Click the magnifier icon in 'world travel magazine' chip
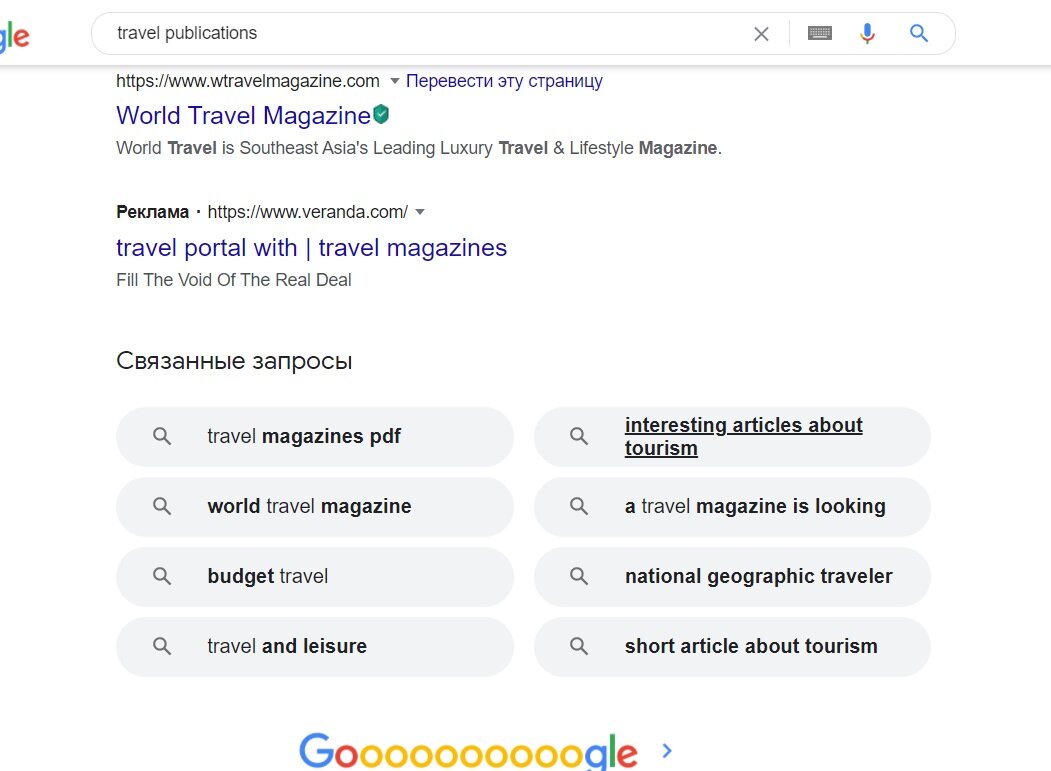The width and height of the screenshot is (1051, 771). 162,506
